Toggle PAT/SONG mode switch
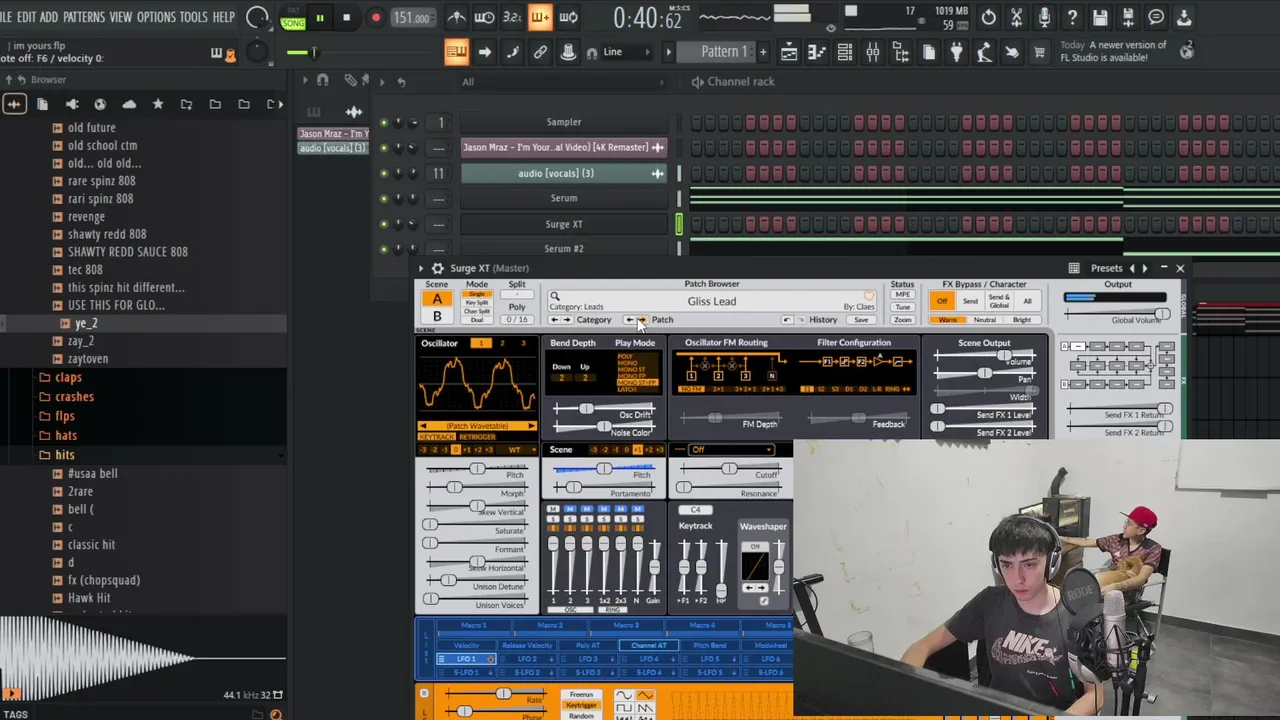The width and height of the screenshot is (1280, 720). pos(293,18)
